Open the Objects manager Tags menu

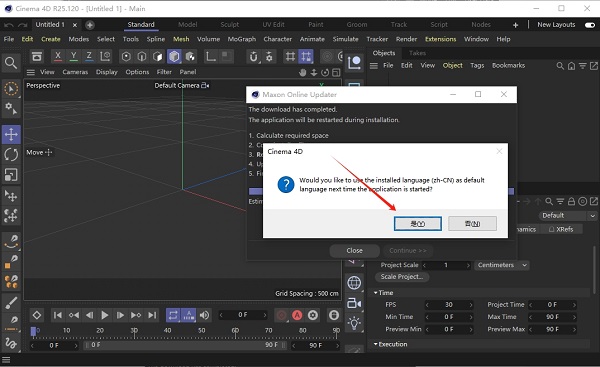[477, 65]
